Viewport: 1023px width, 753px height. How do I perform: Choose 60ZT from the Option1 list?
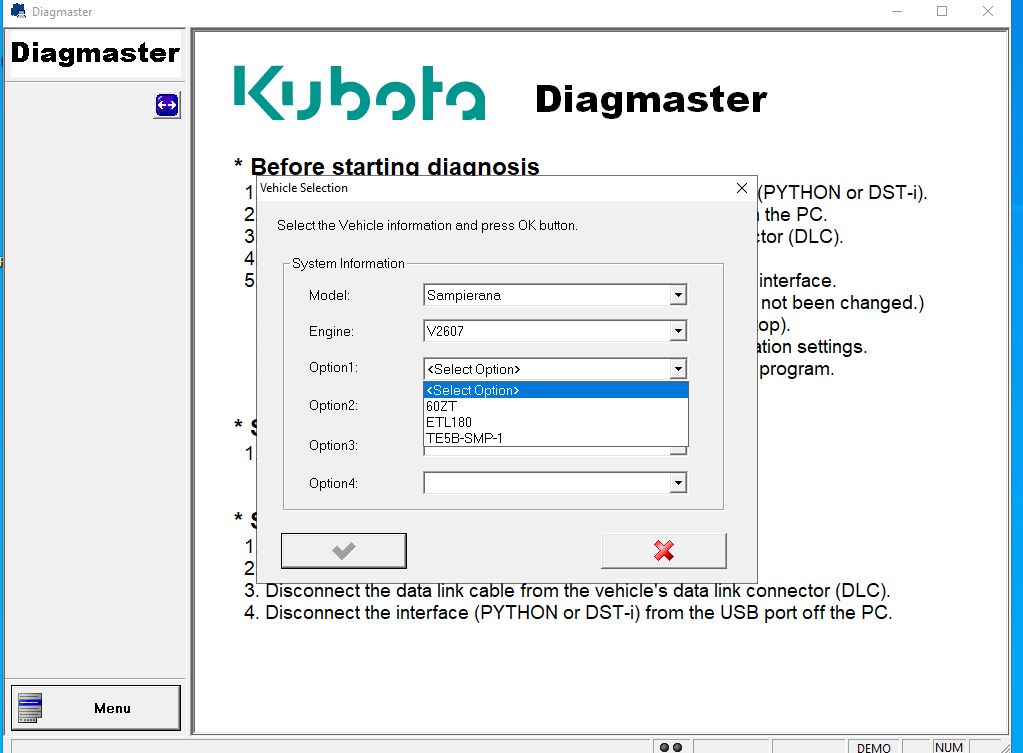(556, 406)
